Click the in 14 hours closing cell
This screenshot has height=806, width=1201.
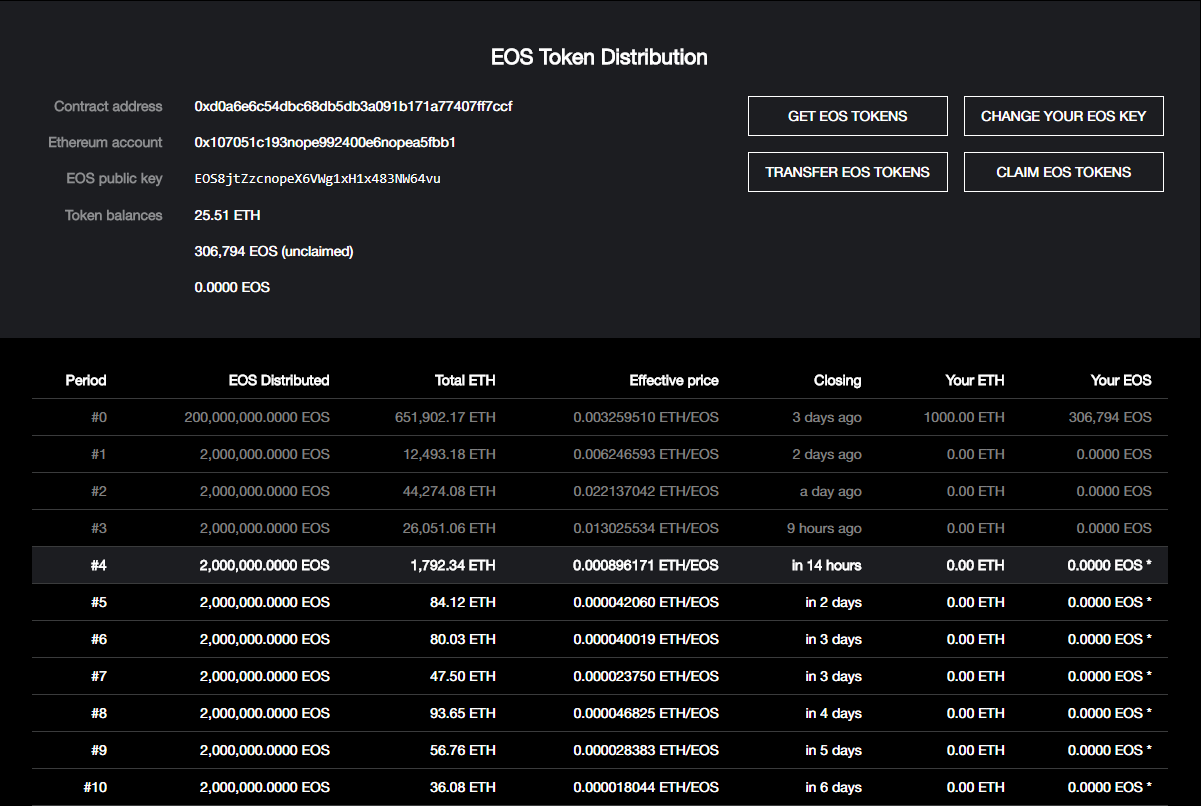click(x=827, y=565)
